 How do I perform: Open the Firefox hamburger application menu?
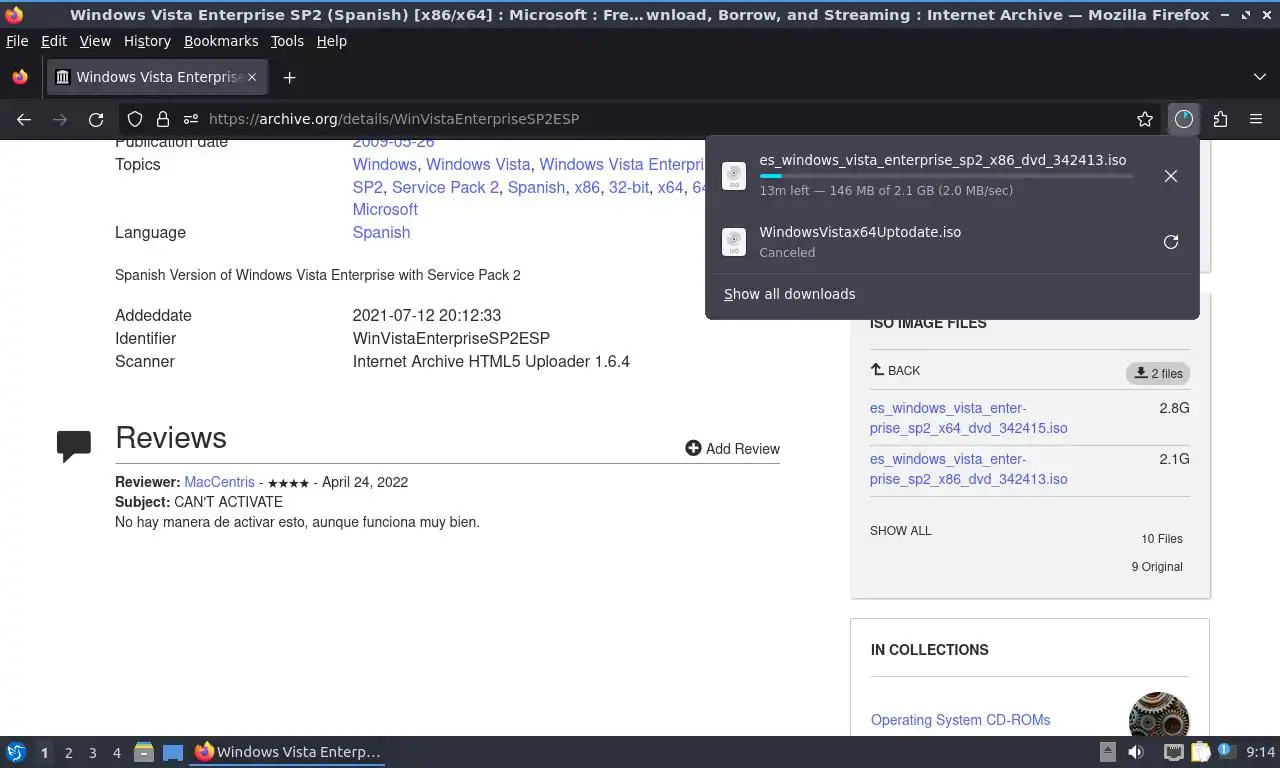pyautogui.click(x=1256, y=119)
